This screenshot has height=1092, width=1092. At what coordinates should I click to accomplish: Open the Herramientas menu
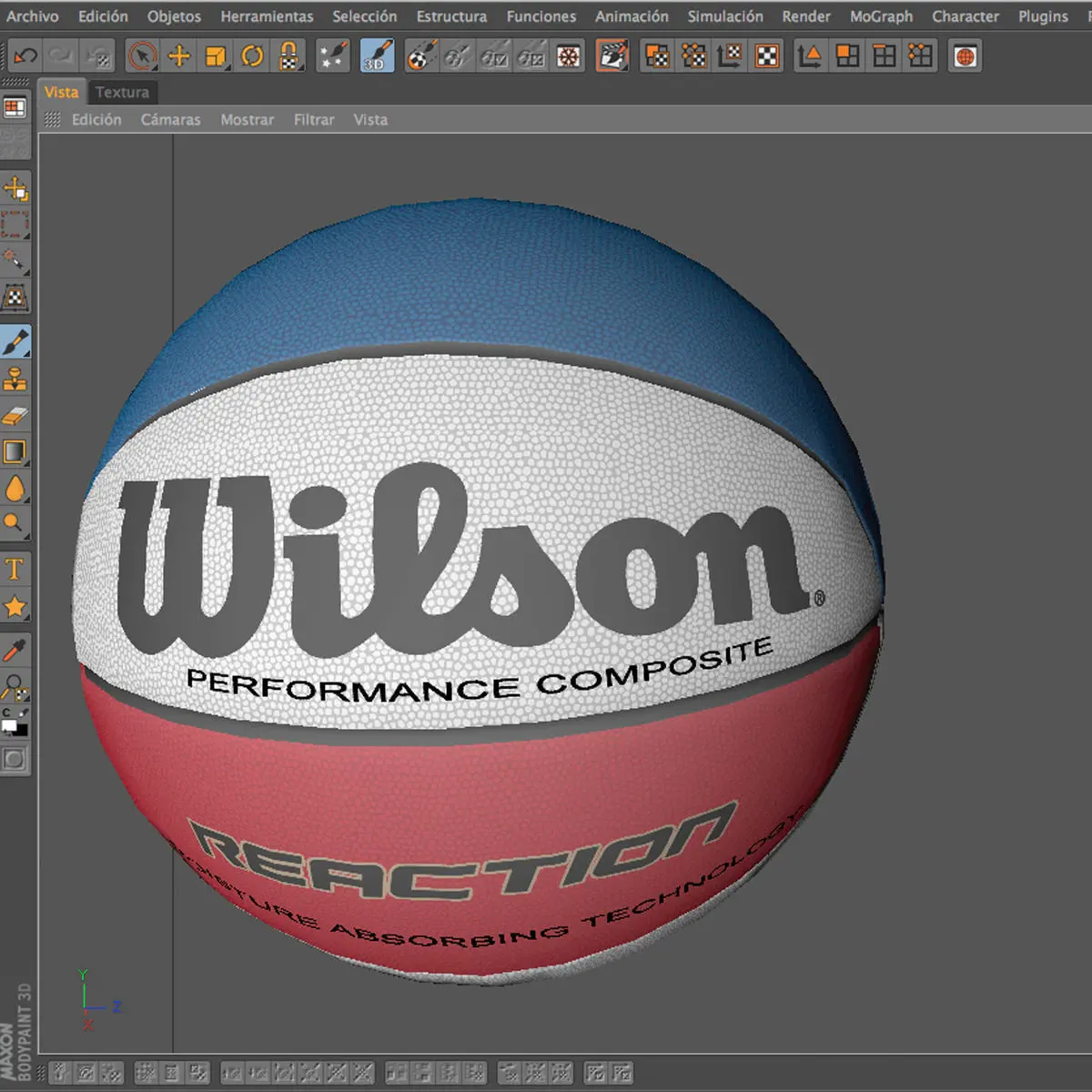(x=267, y=16)
